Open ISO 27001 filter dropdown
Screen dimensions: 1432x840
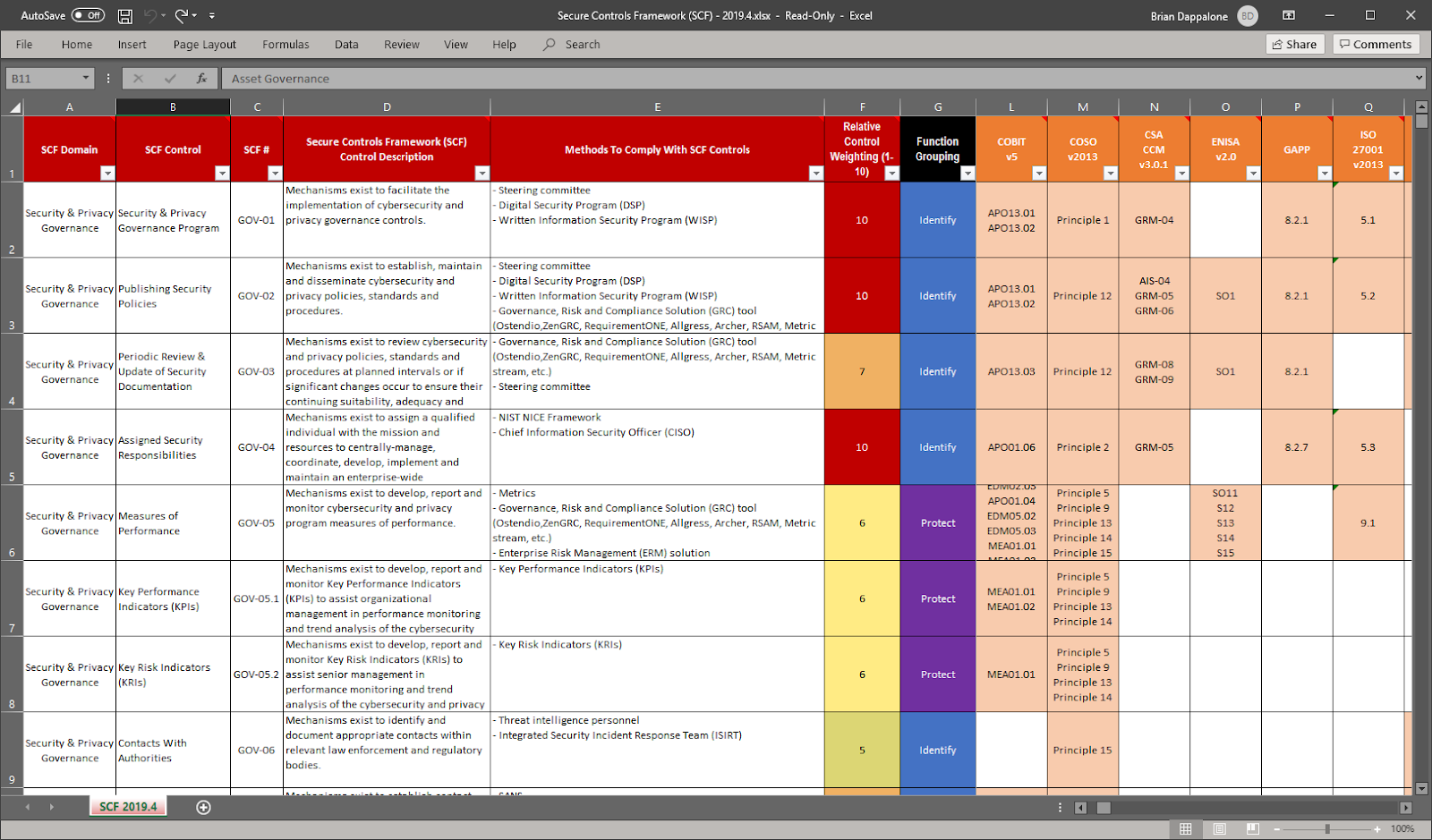point(1395,174)
